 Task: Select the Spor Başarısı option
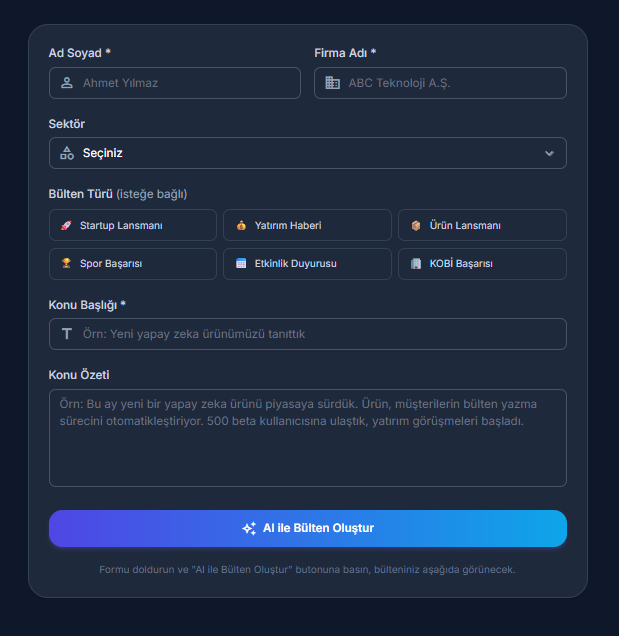[x=132, y=264]
